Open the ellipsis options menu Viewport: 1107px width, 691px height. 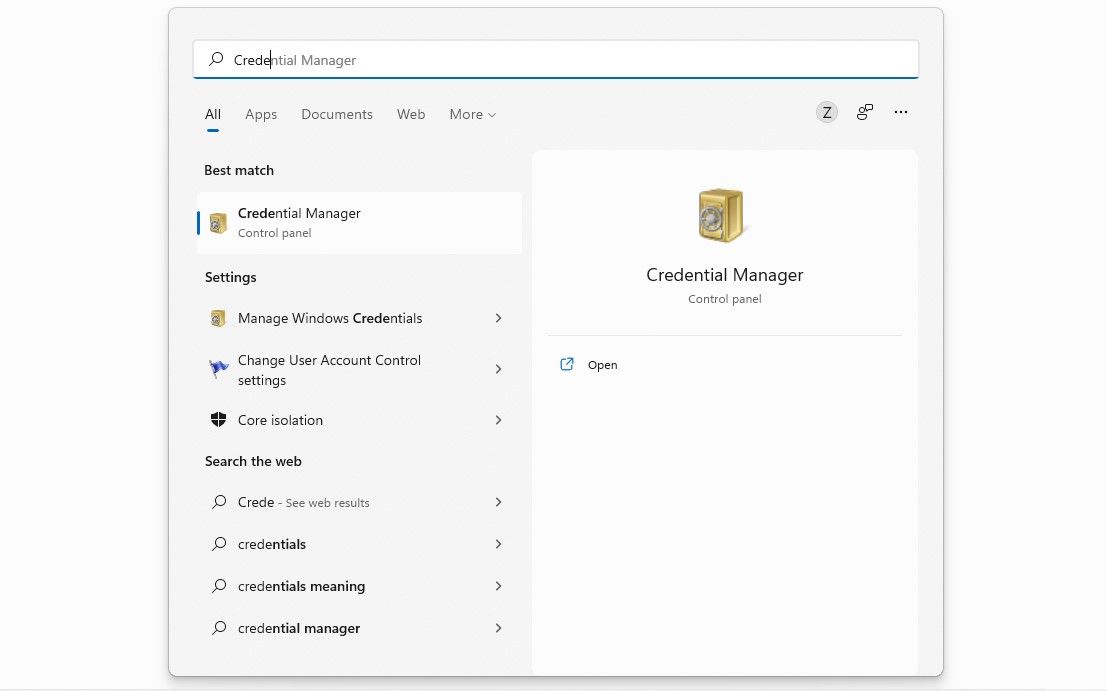point(900,112)
